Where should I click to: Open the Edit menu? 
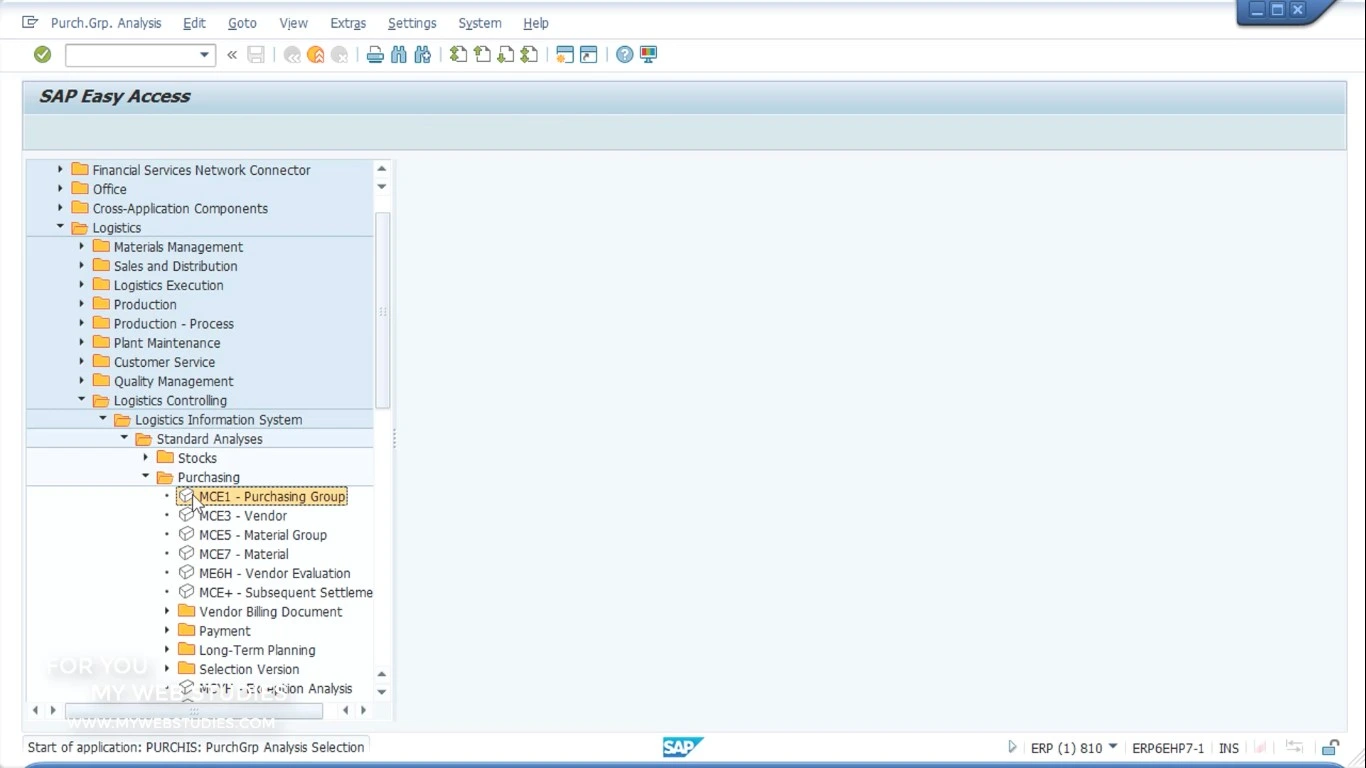(194, 23)
